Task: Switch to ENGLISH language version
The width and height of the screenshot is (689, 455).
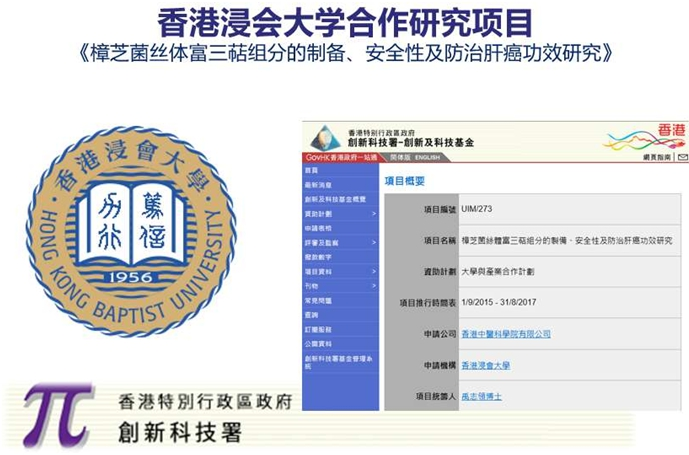Action: point(427,157)
